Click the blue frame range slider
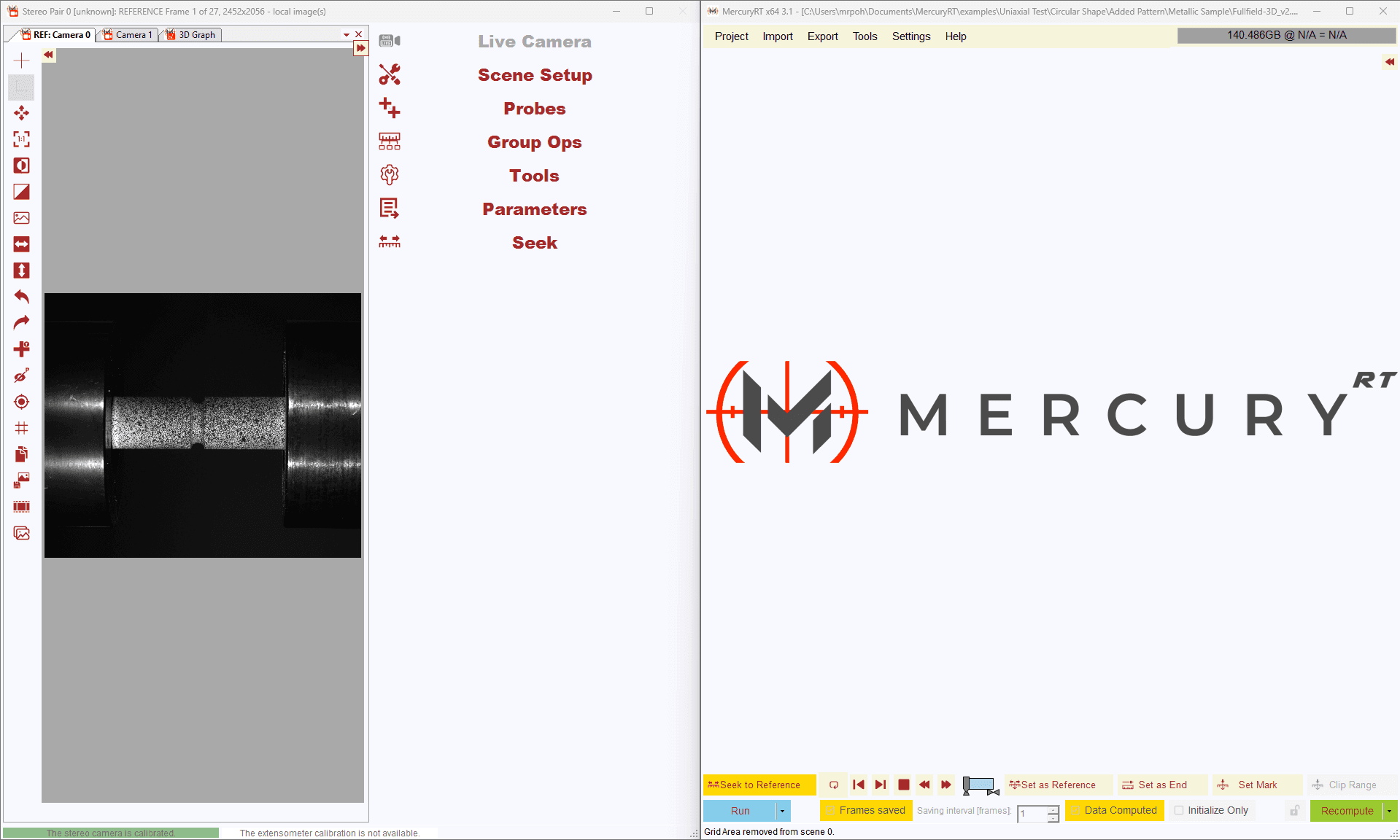 coord(981,785)
